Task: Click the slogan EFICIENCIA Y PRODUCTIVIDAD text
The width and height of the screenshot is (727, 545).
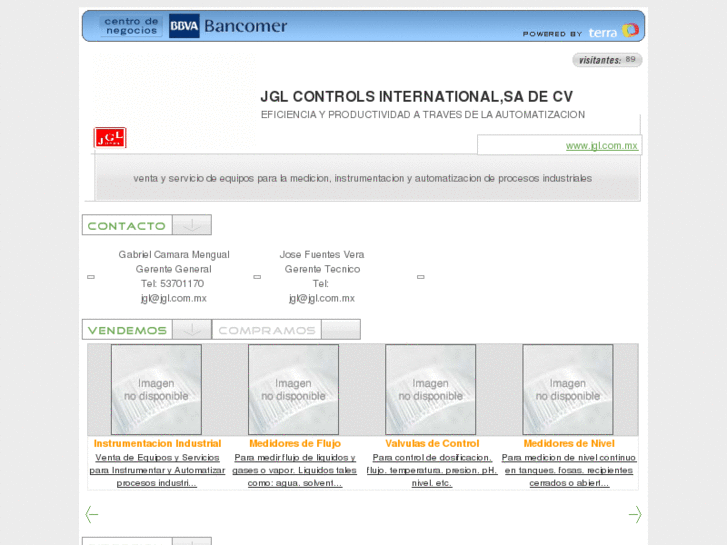Action: (x=422, y=115)
